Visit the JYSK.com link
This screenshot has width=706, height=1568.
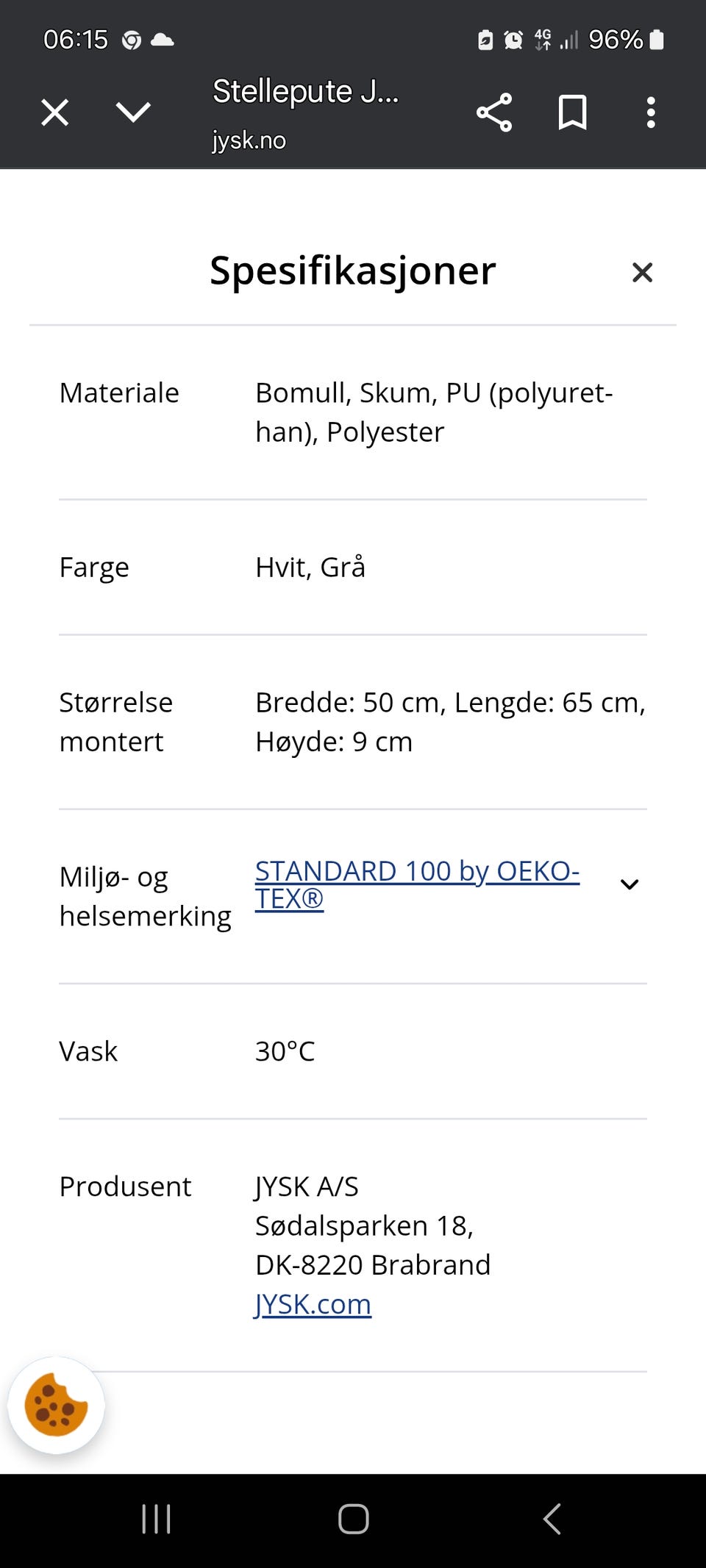313,1303
